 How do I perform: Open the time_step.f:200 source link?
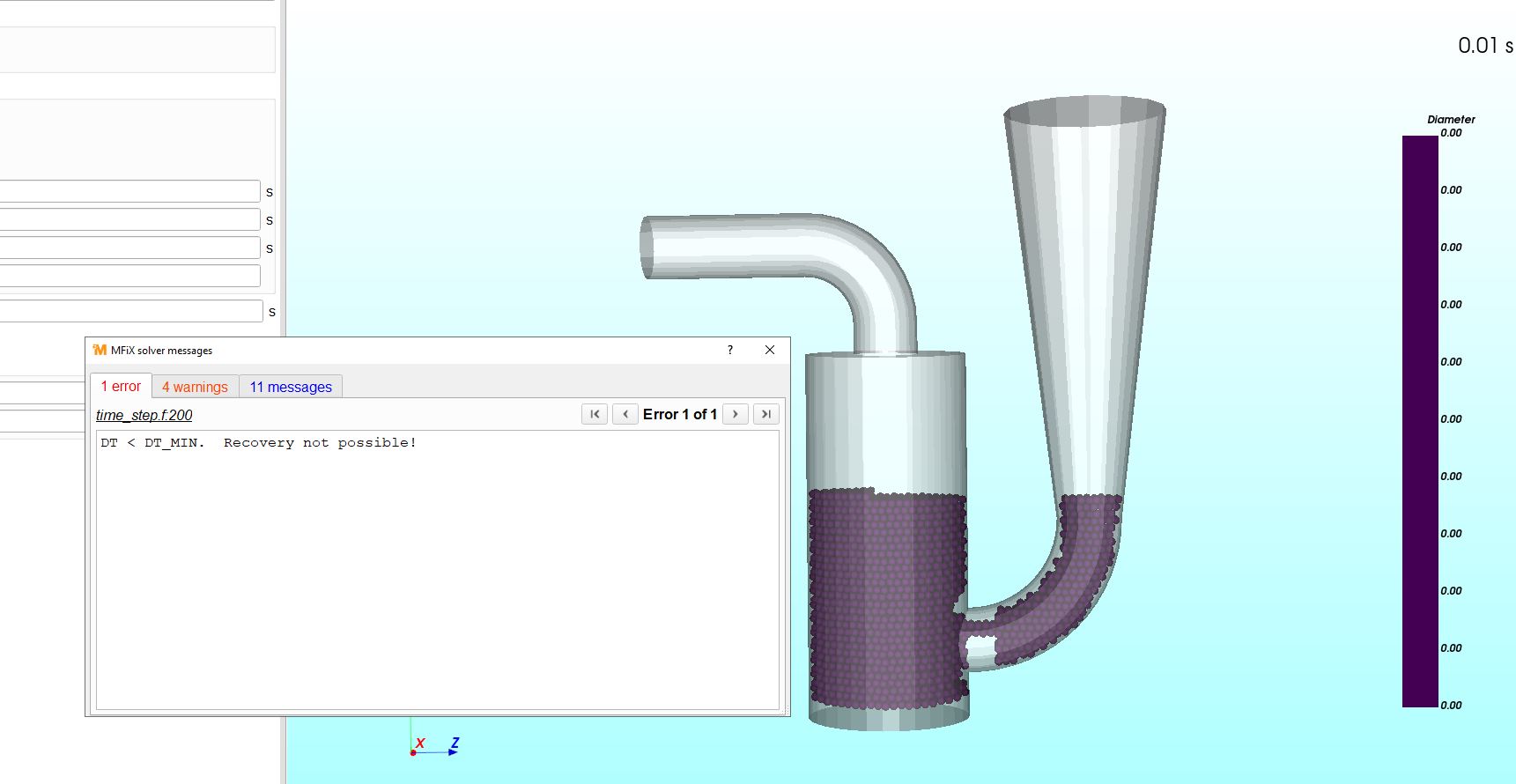[144, 415]
